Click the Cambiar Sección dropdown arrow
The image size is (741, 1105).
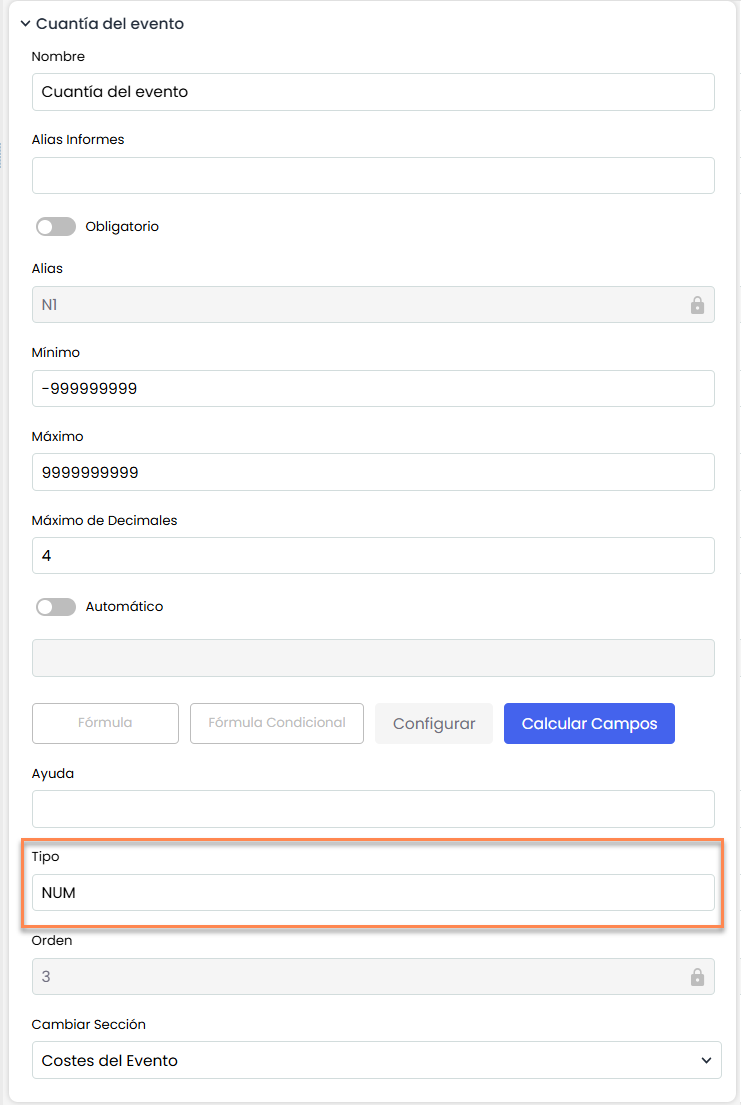(x=706, y=1060)
